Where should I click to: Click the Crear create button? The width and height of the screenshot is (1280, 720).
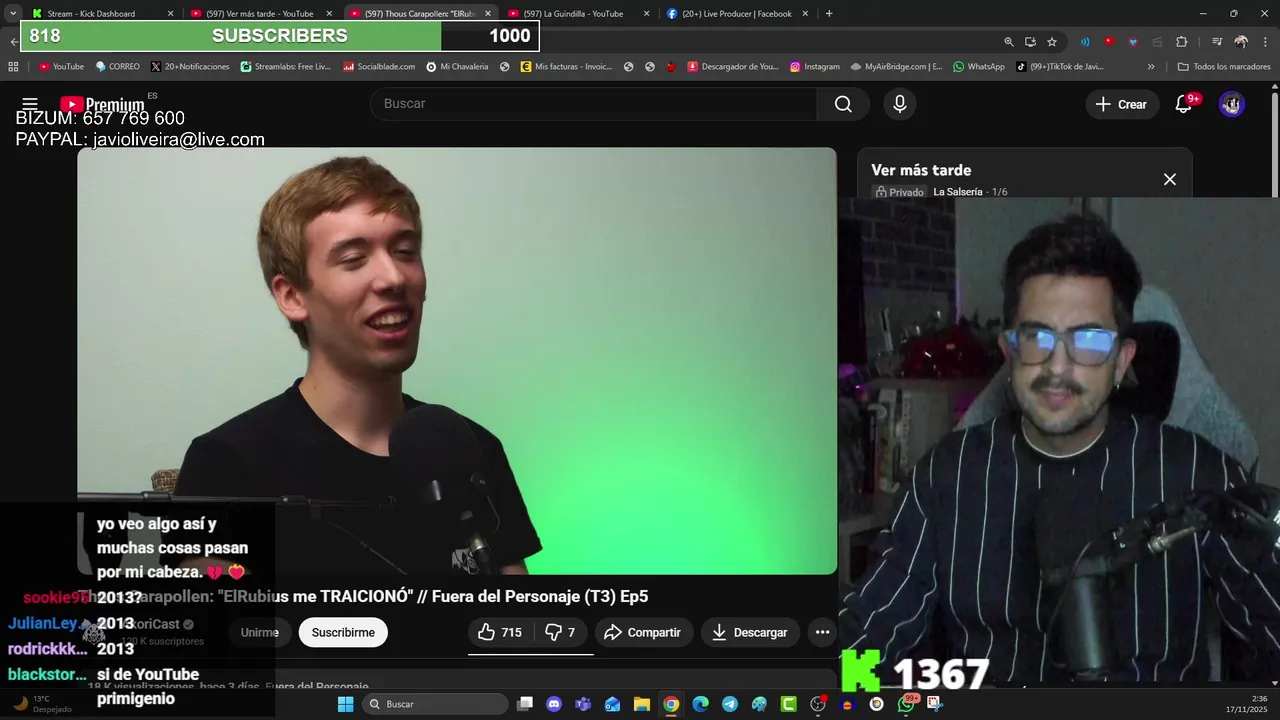coord(1121,104)
